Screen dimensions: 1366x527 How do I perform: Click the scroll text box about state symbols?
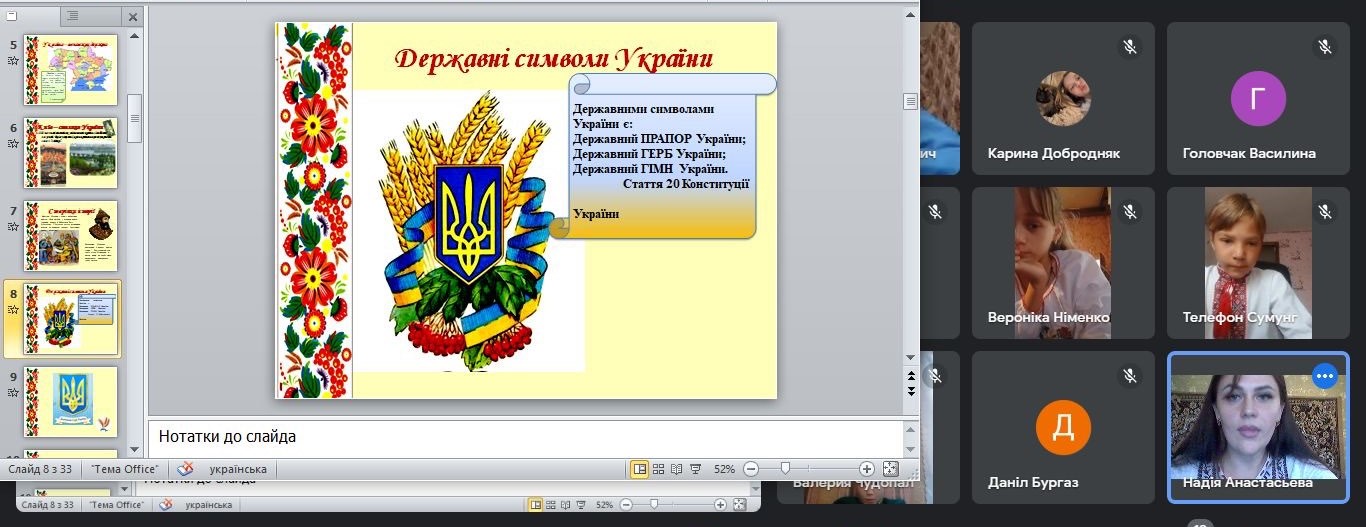[662, 156]
